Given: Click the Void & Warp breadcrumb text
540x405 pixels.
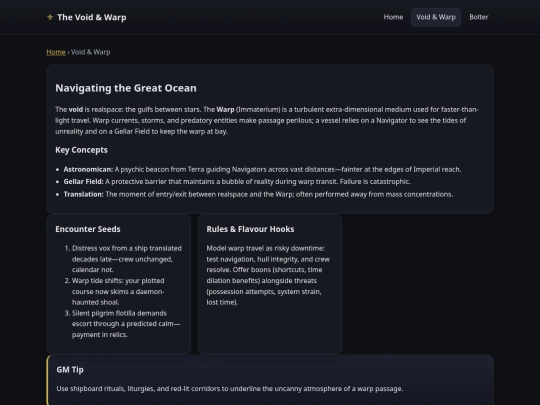Looking at the screenshot, I should (x=91, y=52).
